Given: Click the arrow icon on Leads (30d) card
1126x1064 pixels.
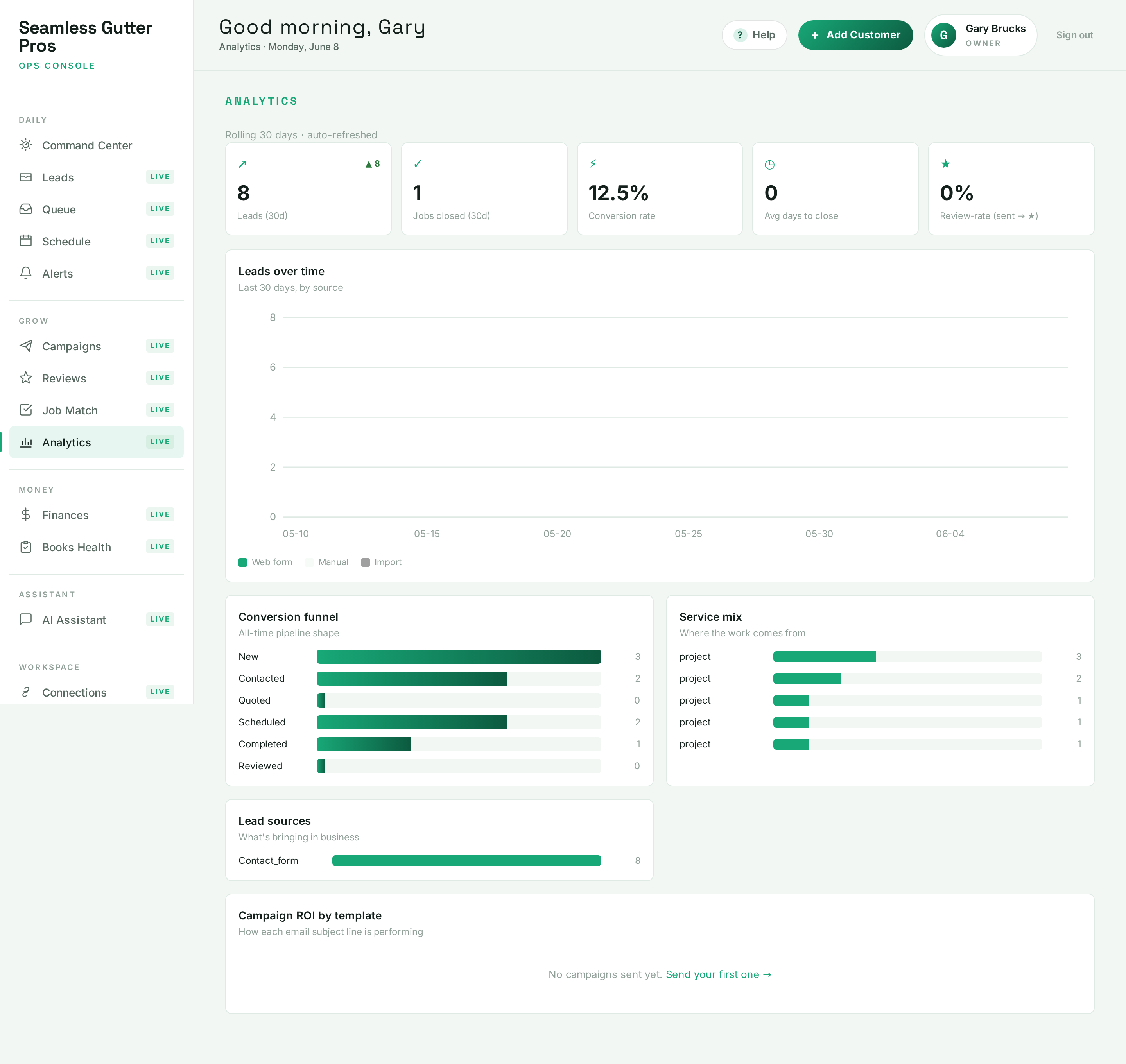Looking at the screenshot, I should point(242,164).
